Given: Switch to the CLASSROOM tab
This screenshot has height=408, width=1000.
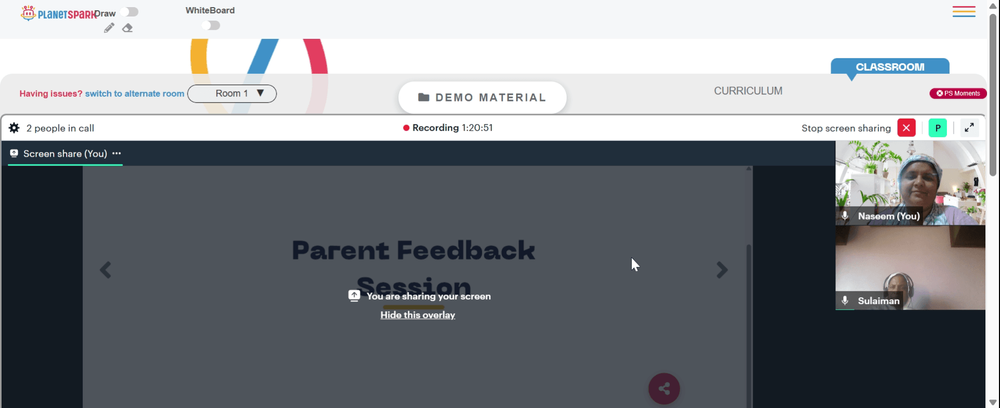Looking at the screenshot, I should coord(890,67).
